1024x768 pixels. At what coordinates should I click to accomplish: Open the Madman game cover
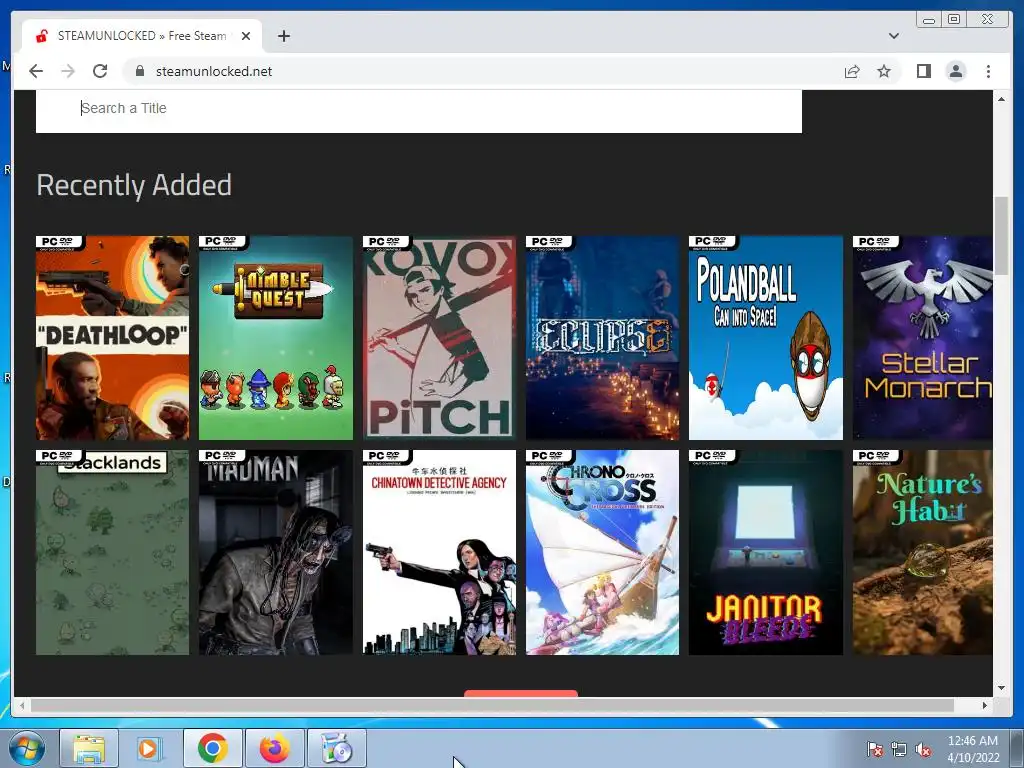coord(276,552)
